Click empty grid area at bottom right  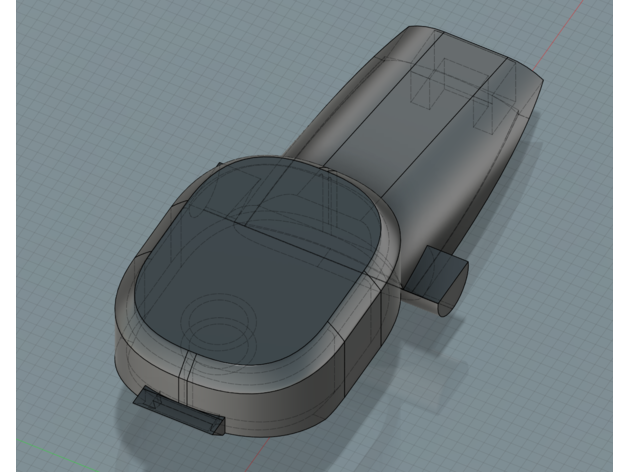[x=530, y=400]
